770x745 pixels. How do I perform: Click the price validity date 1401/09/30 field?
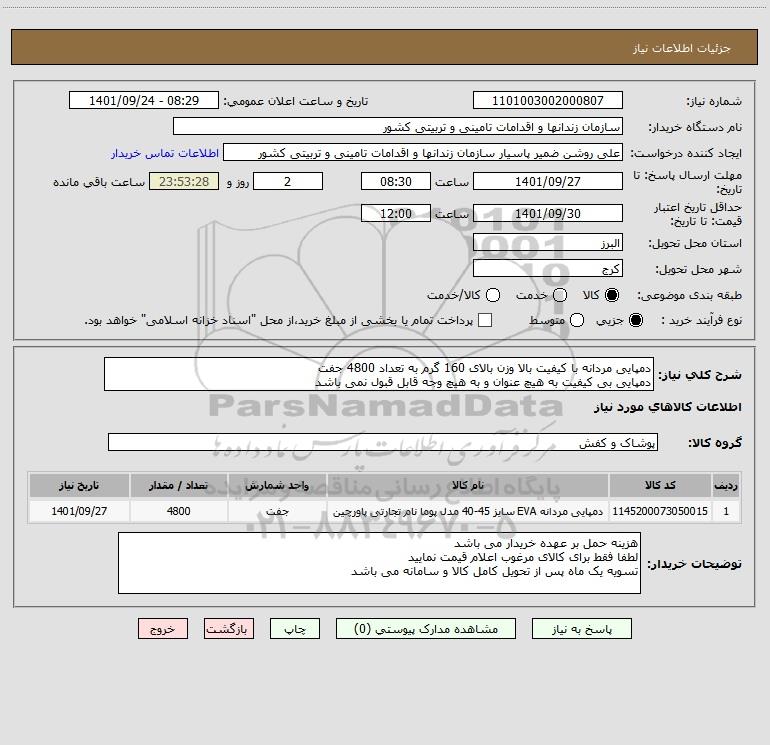(x=548, y=213)
